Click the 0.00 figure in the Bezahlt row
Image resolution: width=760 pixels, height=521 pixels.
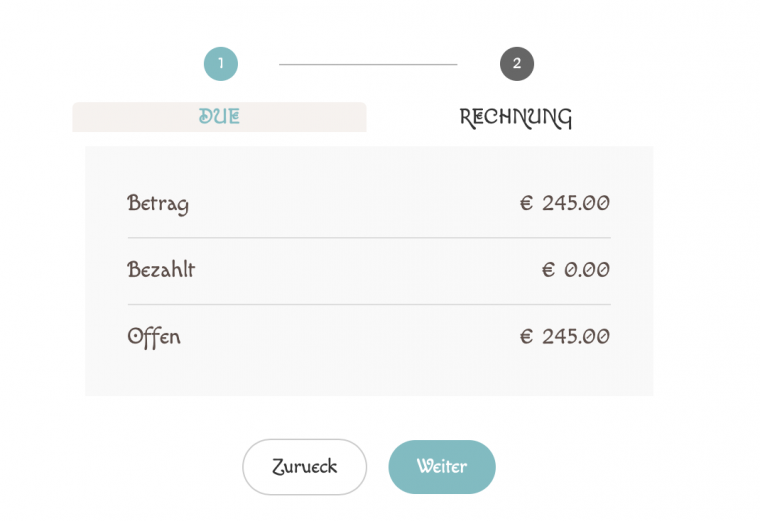click(x=587, y=270)
